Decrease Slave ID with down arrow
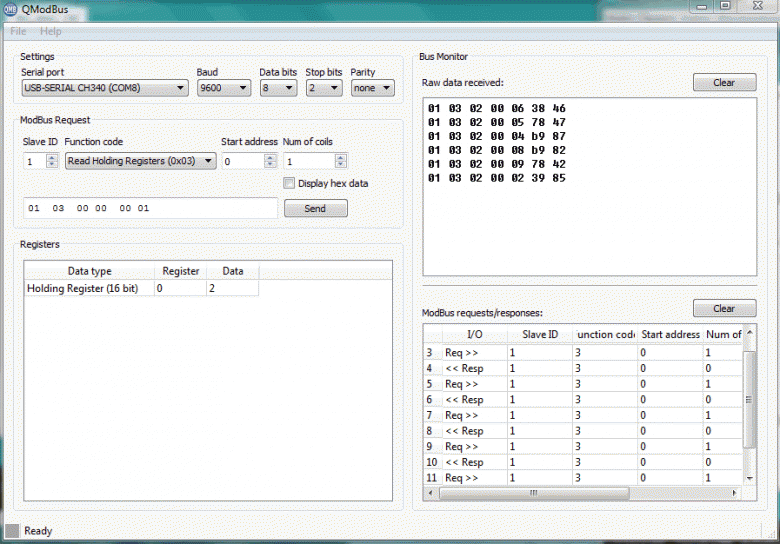The image size is (780, 544). click(52, 165)
